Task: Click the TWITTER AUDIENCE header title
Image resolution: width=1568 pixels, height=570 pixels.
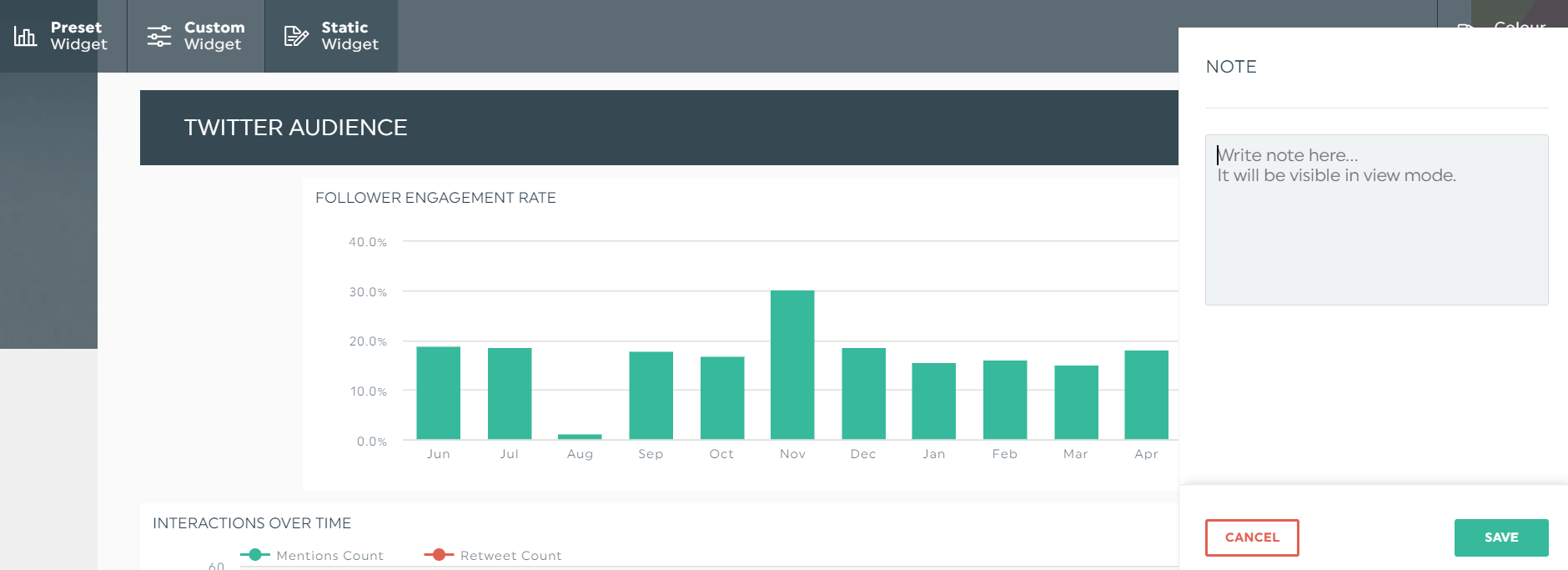Action: pyautogui.click(x=295, y=127)
